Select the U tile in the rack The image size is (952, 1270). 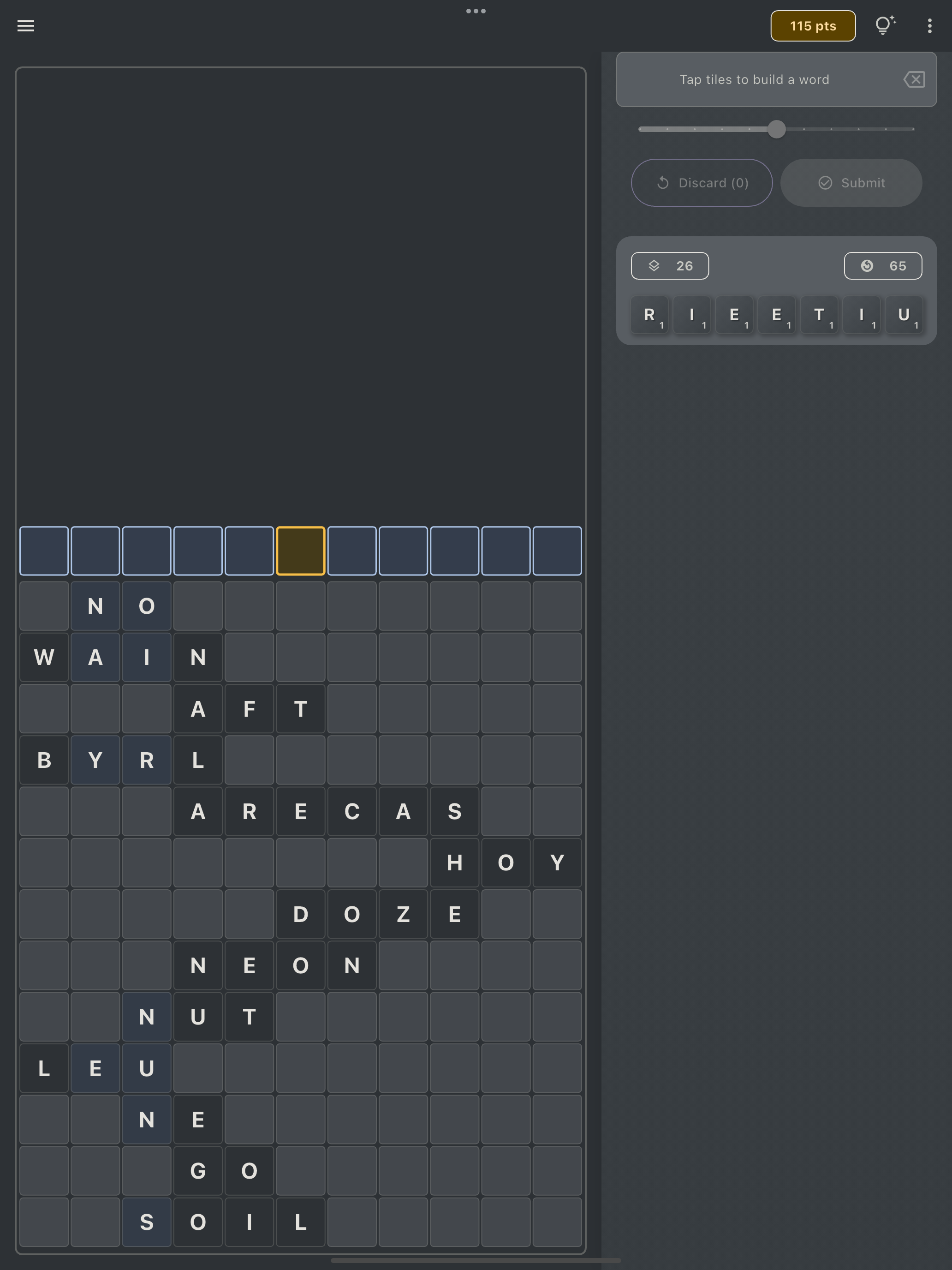point(904,315)
